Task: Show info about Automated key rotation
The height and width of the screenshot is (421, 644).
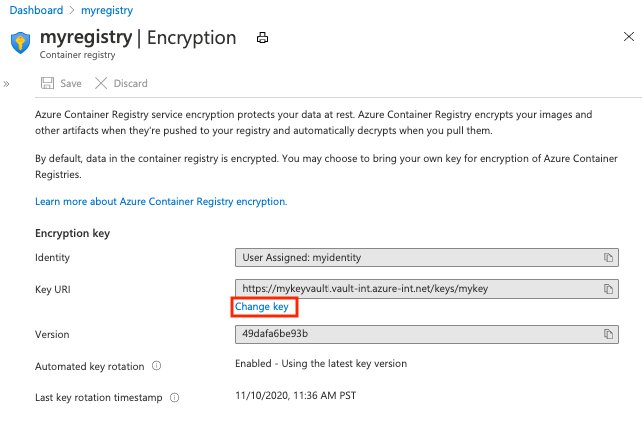Action: [x=158, y=366]
